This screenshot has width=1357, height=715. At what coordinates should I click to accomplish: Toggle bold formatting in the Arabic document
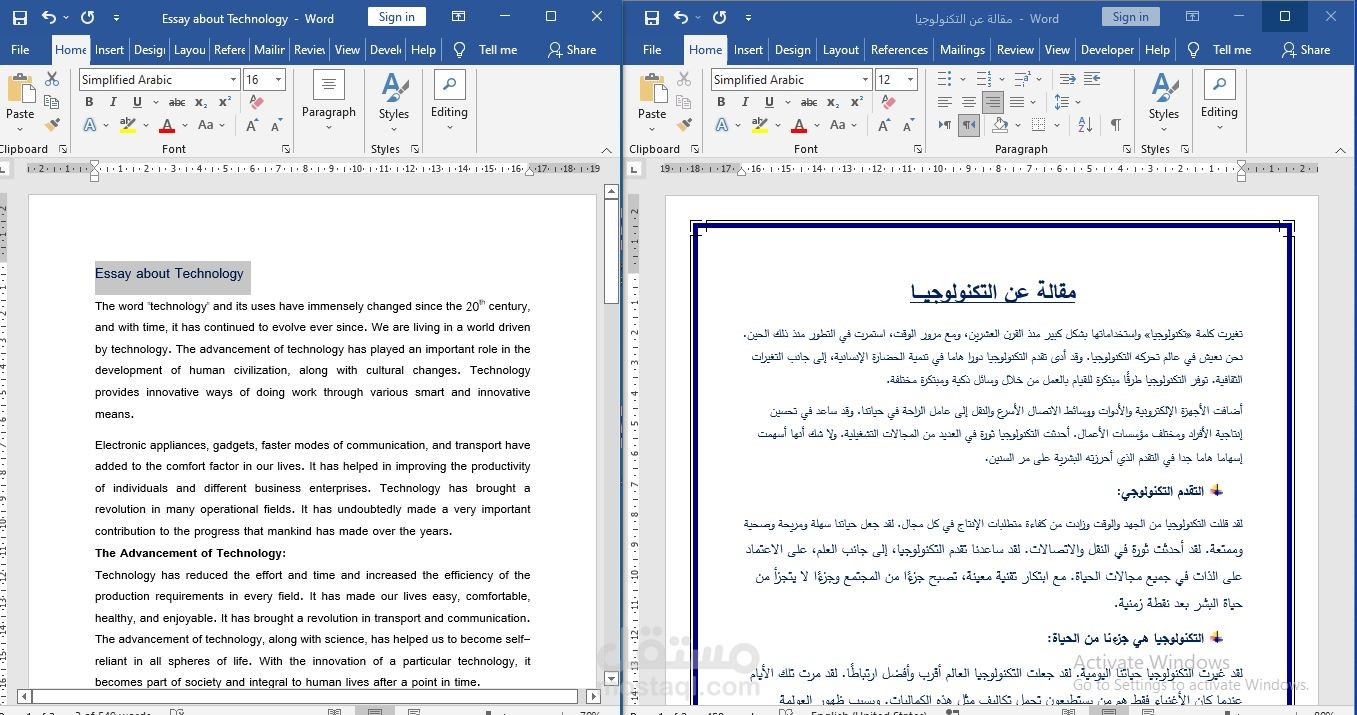pos(720,101)
